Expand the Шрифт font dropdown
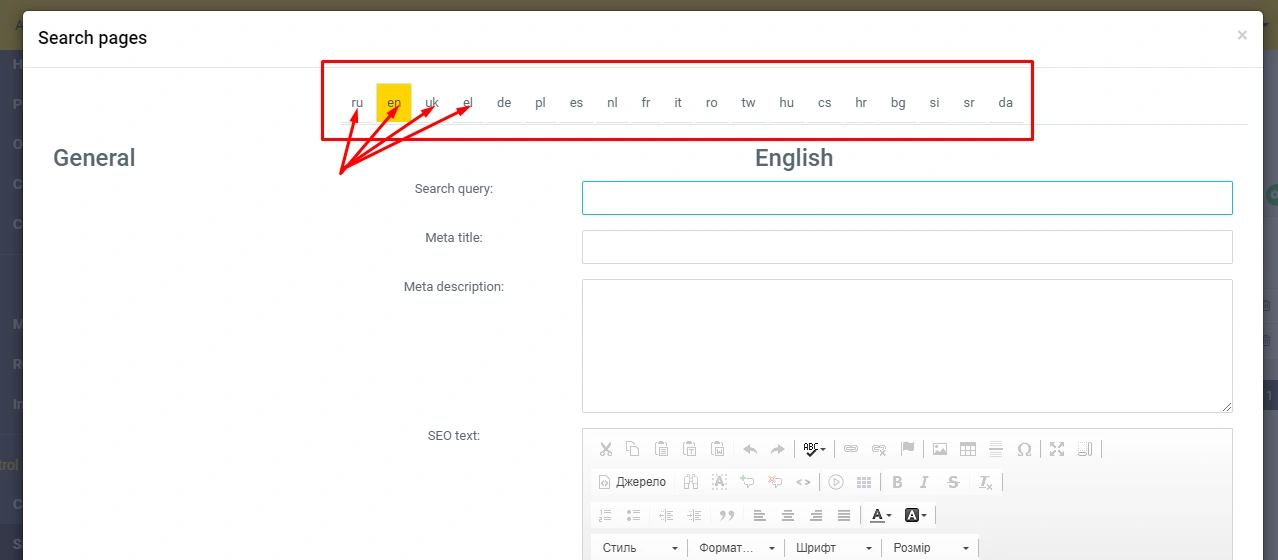This screenshot has width=1278, height=560. click(831, 548)
